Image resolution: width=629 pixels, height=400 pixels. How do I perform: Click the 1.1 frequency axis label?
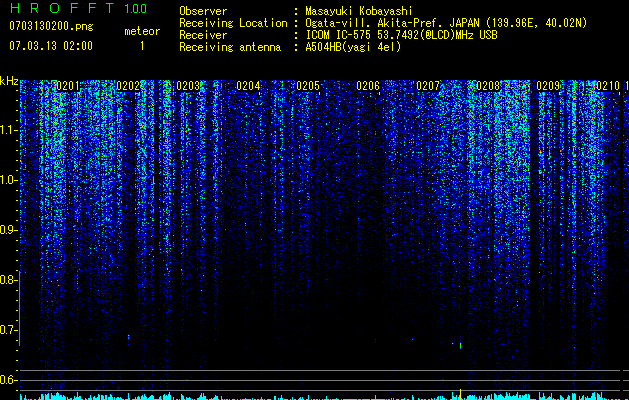click(8, 130)
